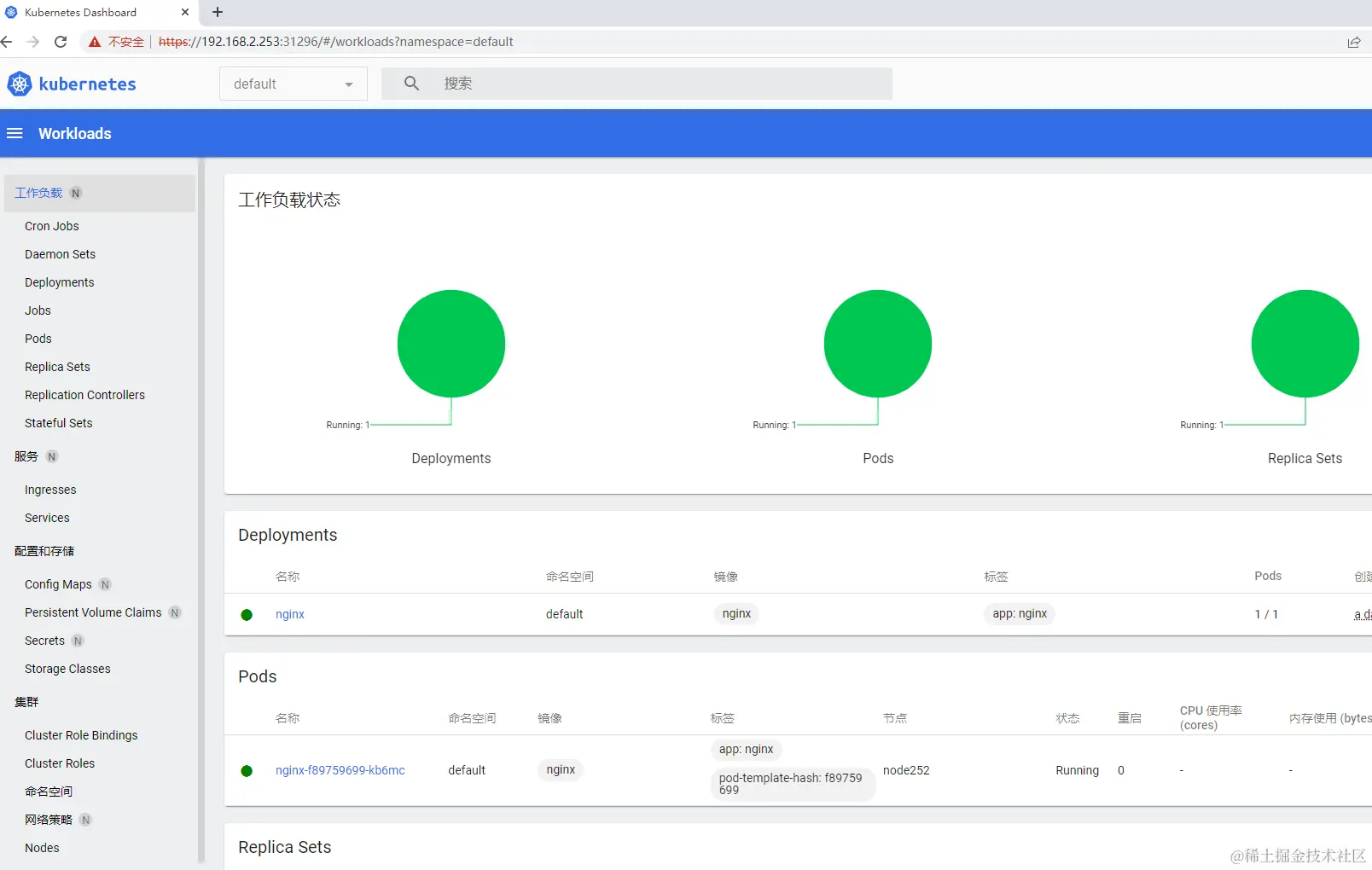
Task: Open 配置和存储 section
Action: click(44, 551)
